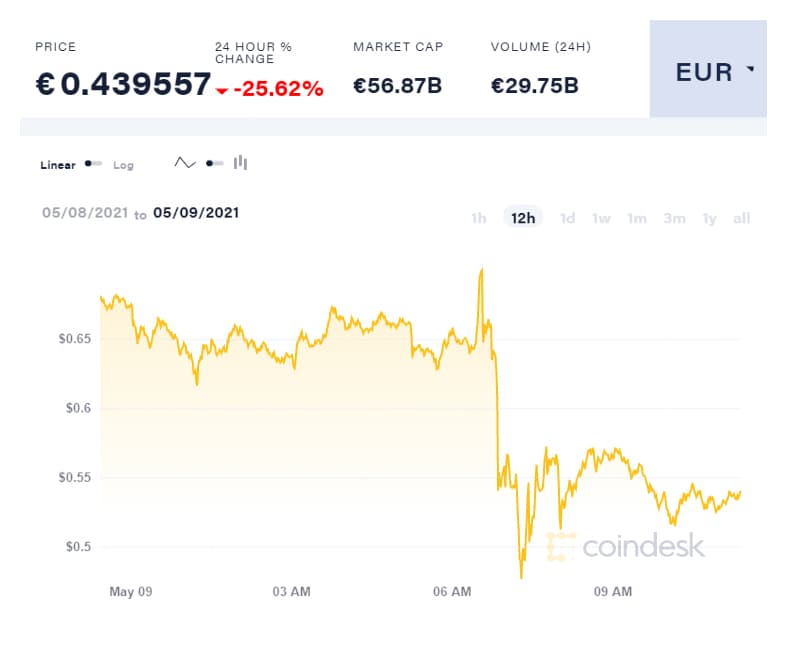787x672 pixels.
Task: Click the Linear scale label
Action: (x=58, y=165)
